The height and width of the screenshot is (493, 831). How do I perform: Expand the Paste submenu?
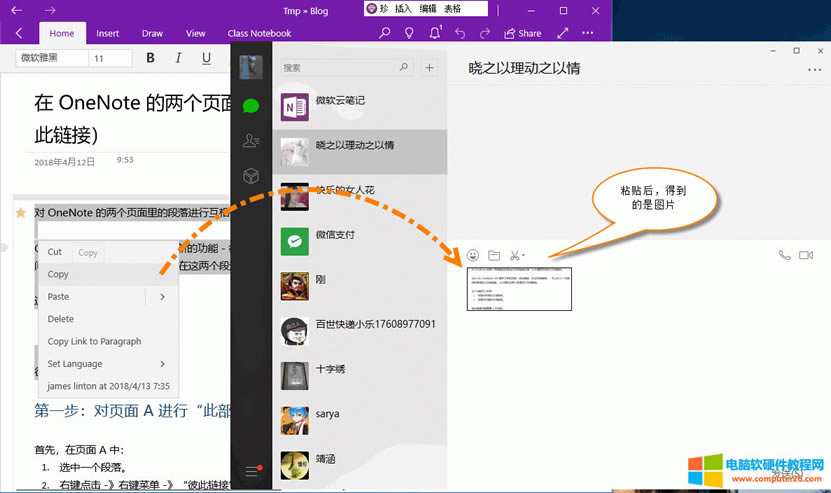[x=162, y=297]
